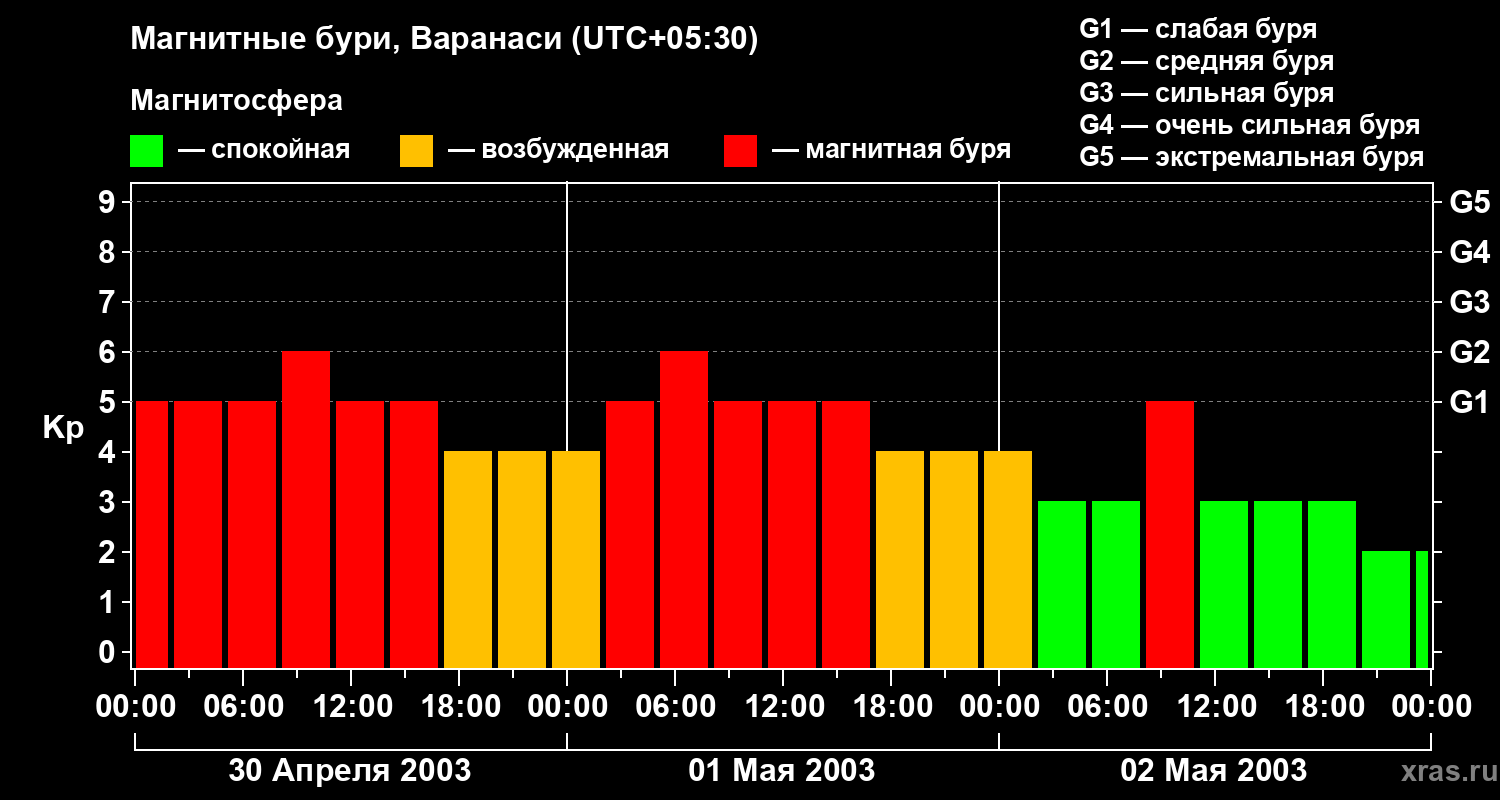Click the Kp value 2 on the left axis
1500x800 pixels.
click(109, 552)
